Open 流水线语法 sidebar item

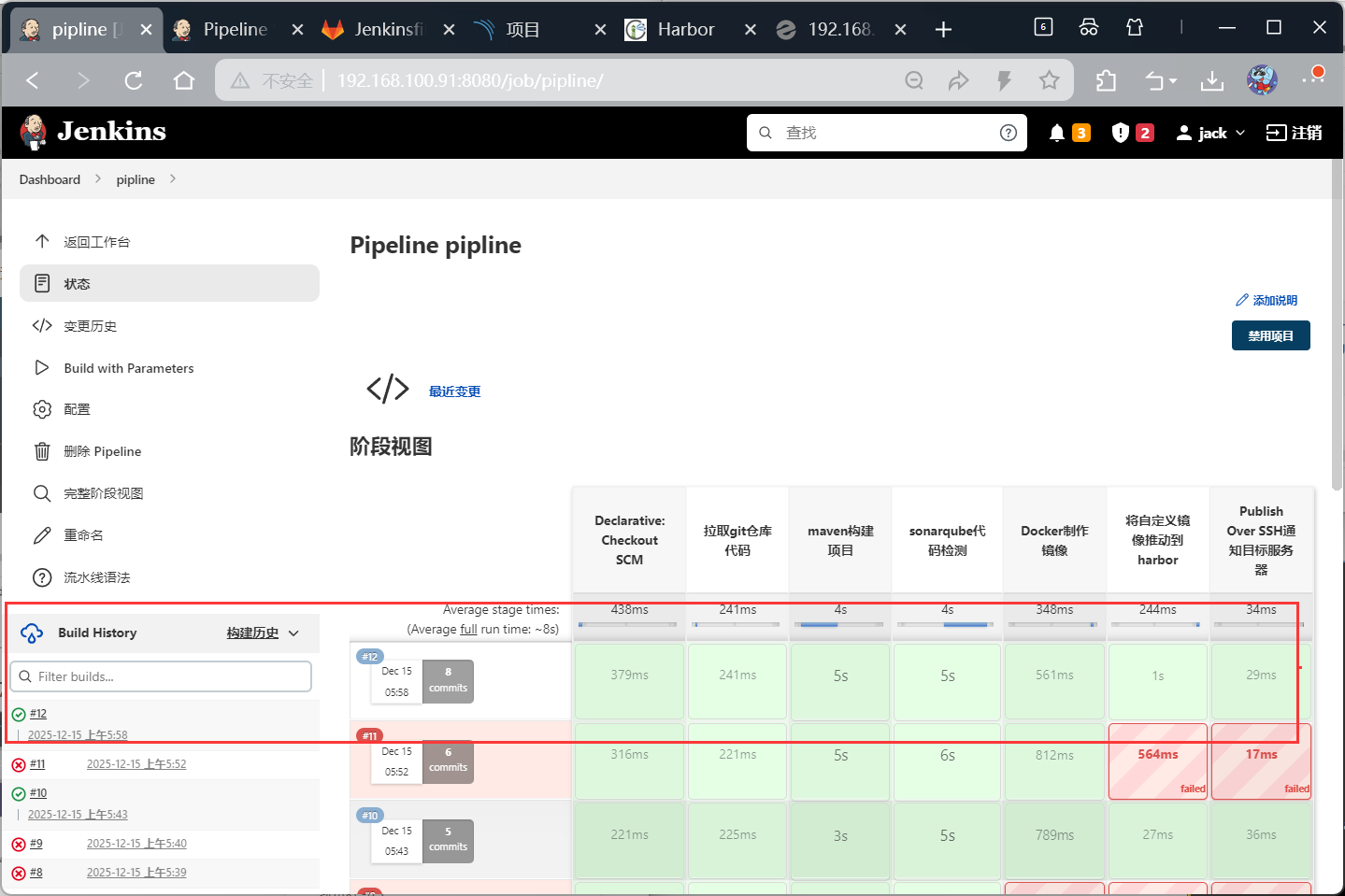(169, 577)
